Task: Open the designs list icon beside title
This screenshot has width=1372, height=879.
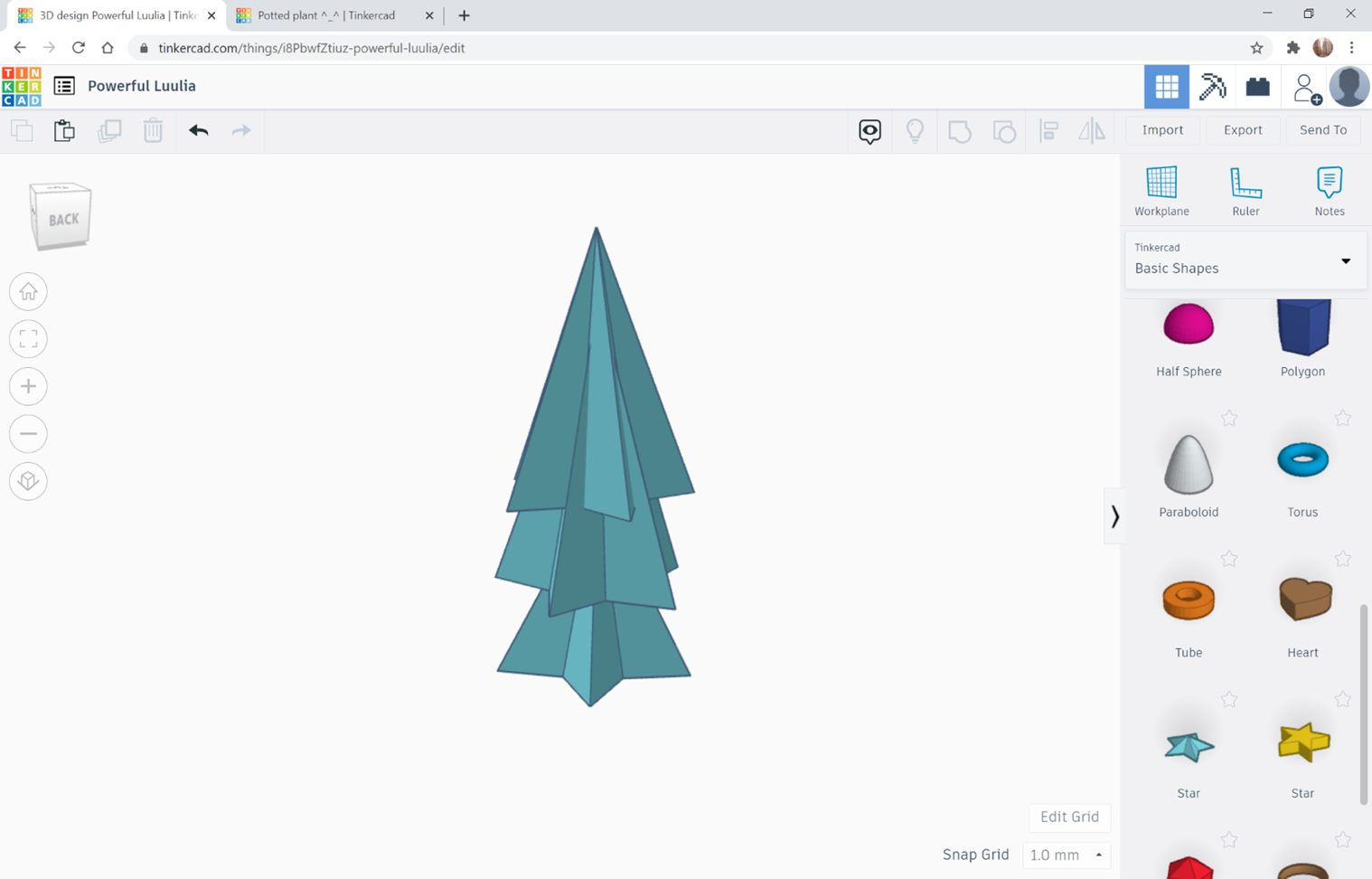Action: click(64, 86)
